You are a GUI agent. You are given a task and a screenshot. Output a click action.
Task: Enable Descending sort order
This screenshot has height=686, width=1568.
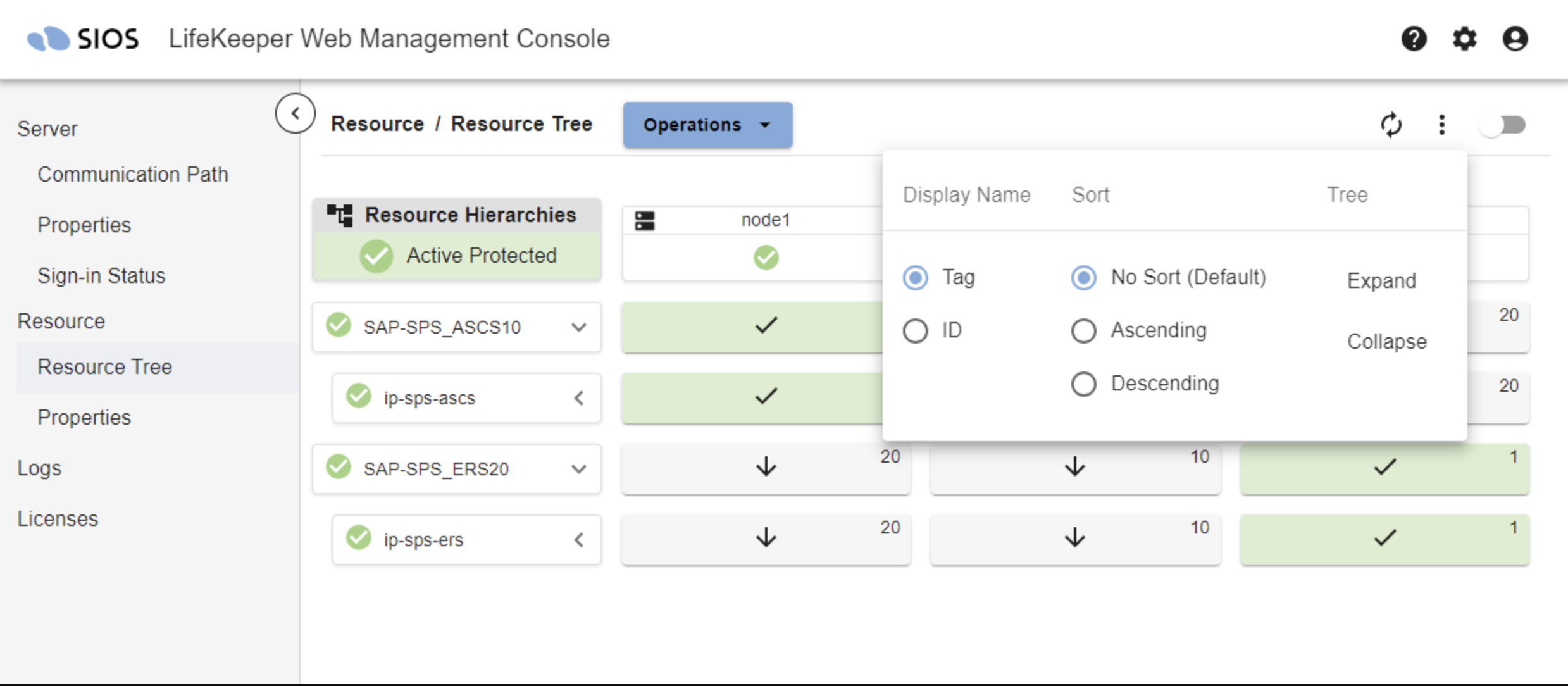tap(1084, 384)
